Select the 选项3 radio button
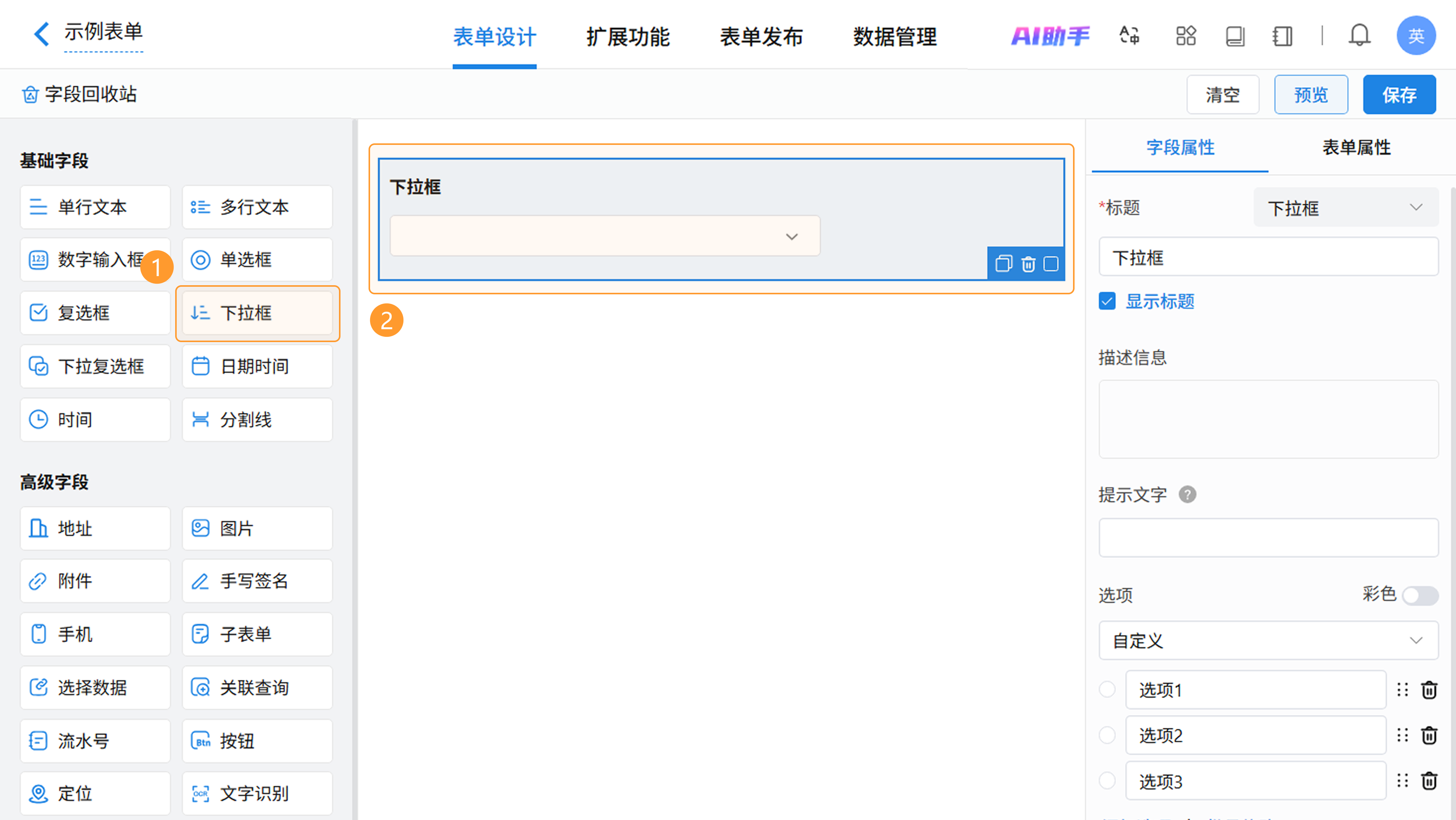1456x820 pixels. coord(1107,781)
